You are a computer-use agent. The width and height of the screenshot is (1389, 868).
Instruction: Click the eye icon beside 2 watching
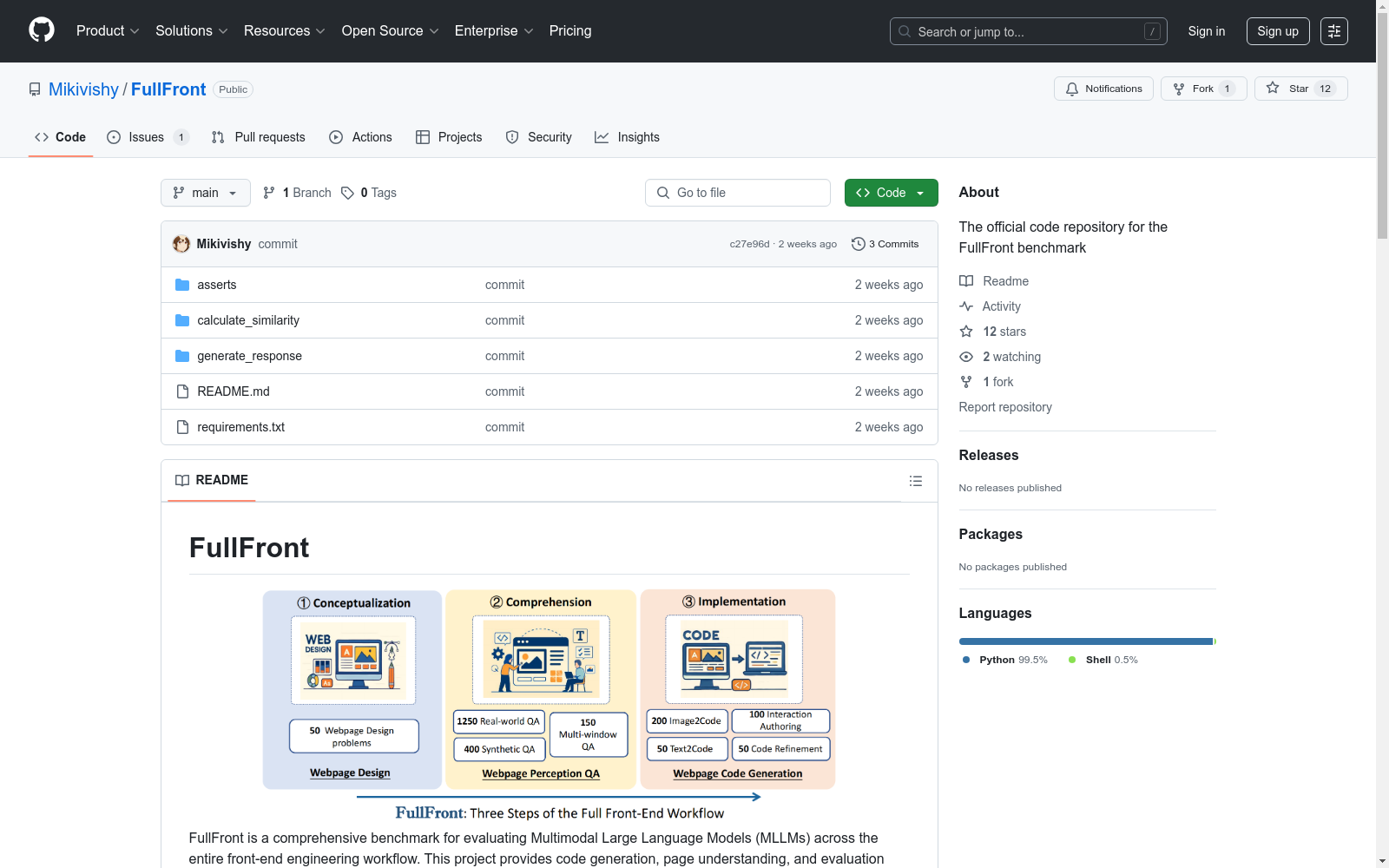coord(966,357)
